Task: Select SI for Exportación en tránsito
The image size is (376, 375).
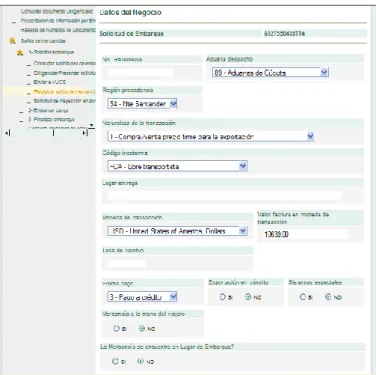Action: [222, 297]
